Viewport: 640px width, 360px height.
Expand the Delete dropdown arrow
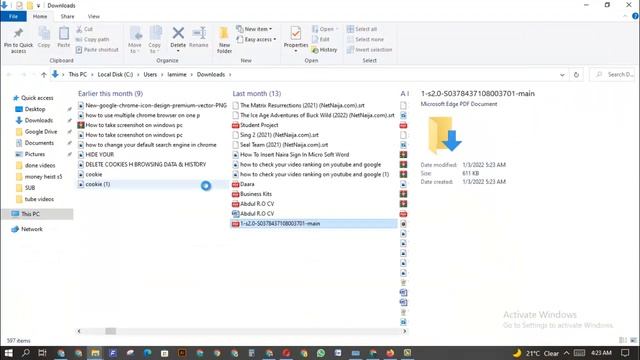click(x=178, y=51)
